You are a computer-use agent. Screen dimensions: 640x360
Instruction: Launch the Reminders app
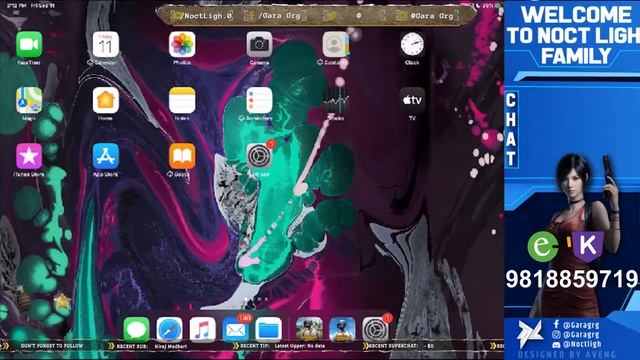259,100
